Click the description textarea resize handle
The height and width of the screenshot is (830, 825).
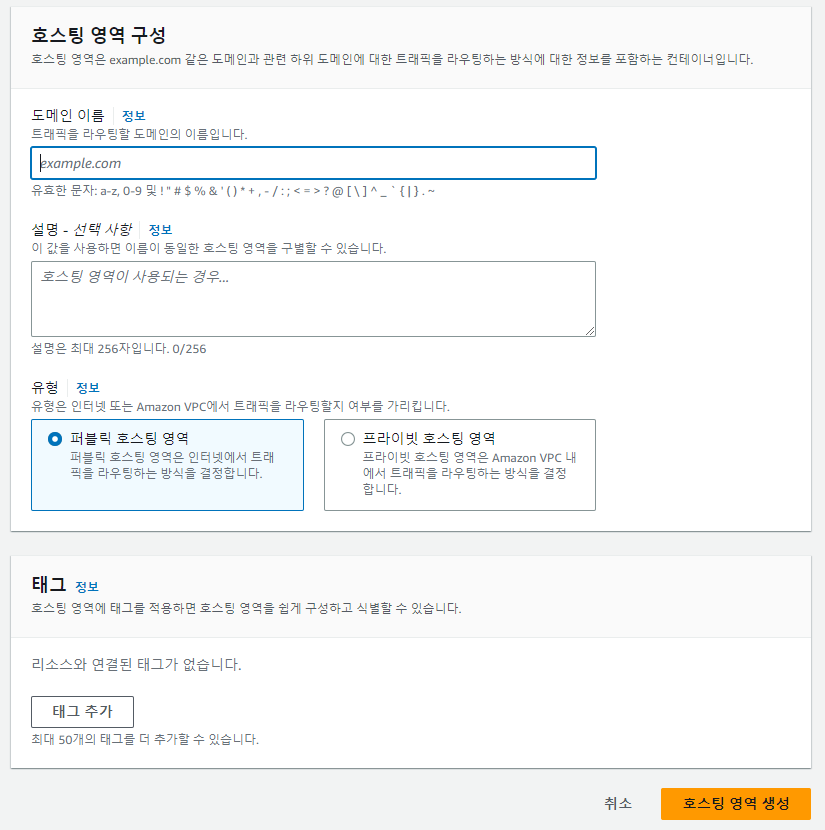590,331
